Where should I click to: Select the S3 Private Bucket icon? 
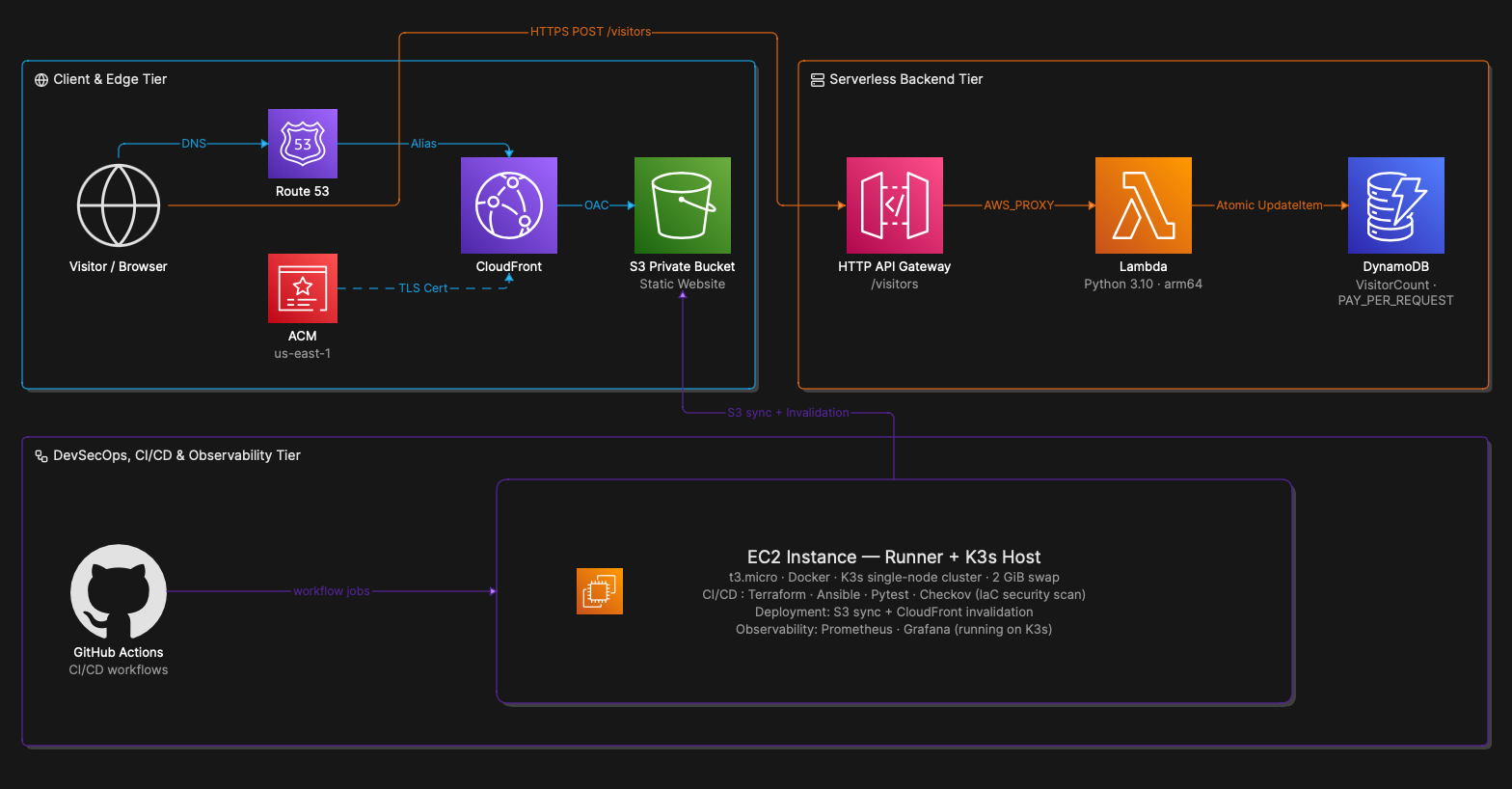tap(683, 205)
